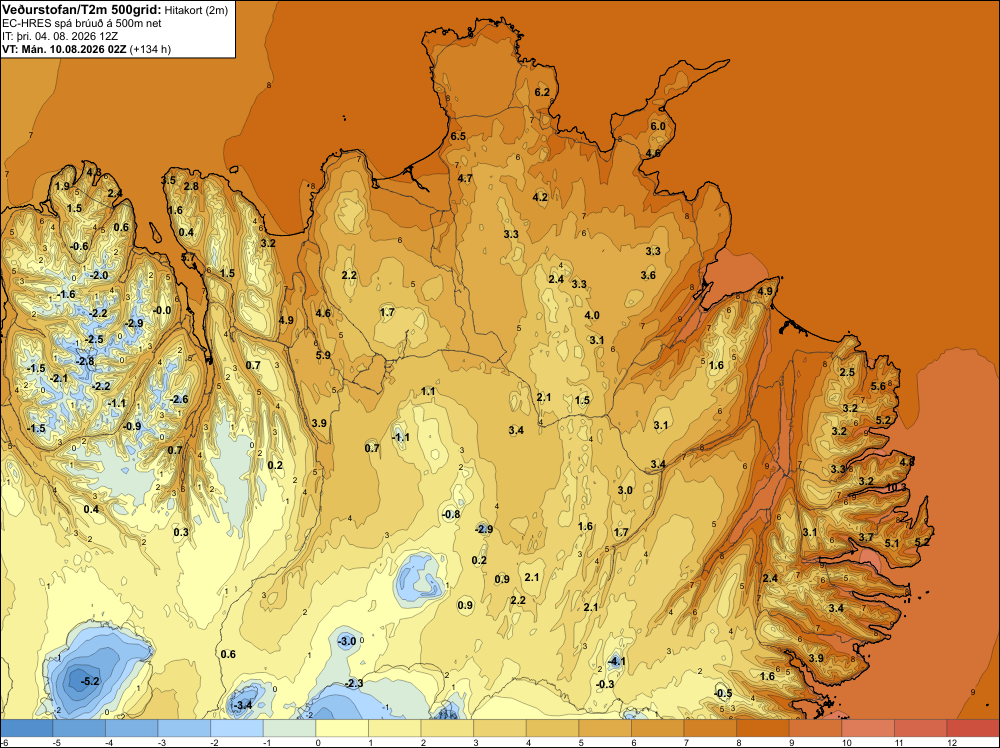Click the -2.0 temperature value

(x=99, y=275)
